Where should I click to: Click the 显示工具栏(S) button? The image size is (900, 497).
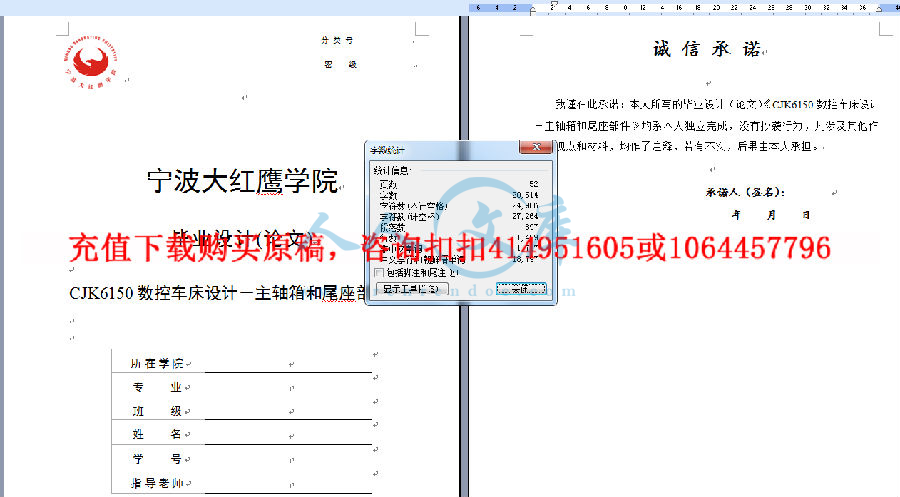[412, 289]
